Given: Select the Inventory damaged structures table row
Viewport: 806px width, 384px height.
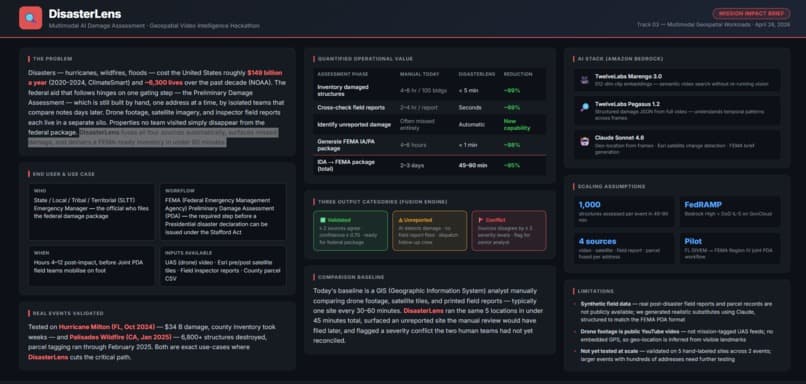Looking at the screenshot, I should click(x=429, y=90).
